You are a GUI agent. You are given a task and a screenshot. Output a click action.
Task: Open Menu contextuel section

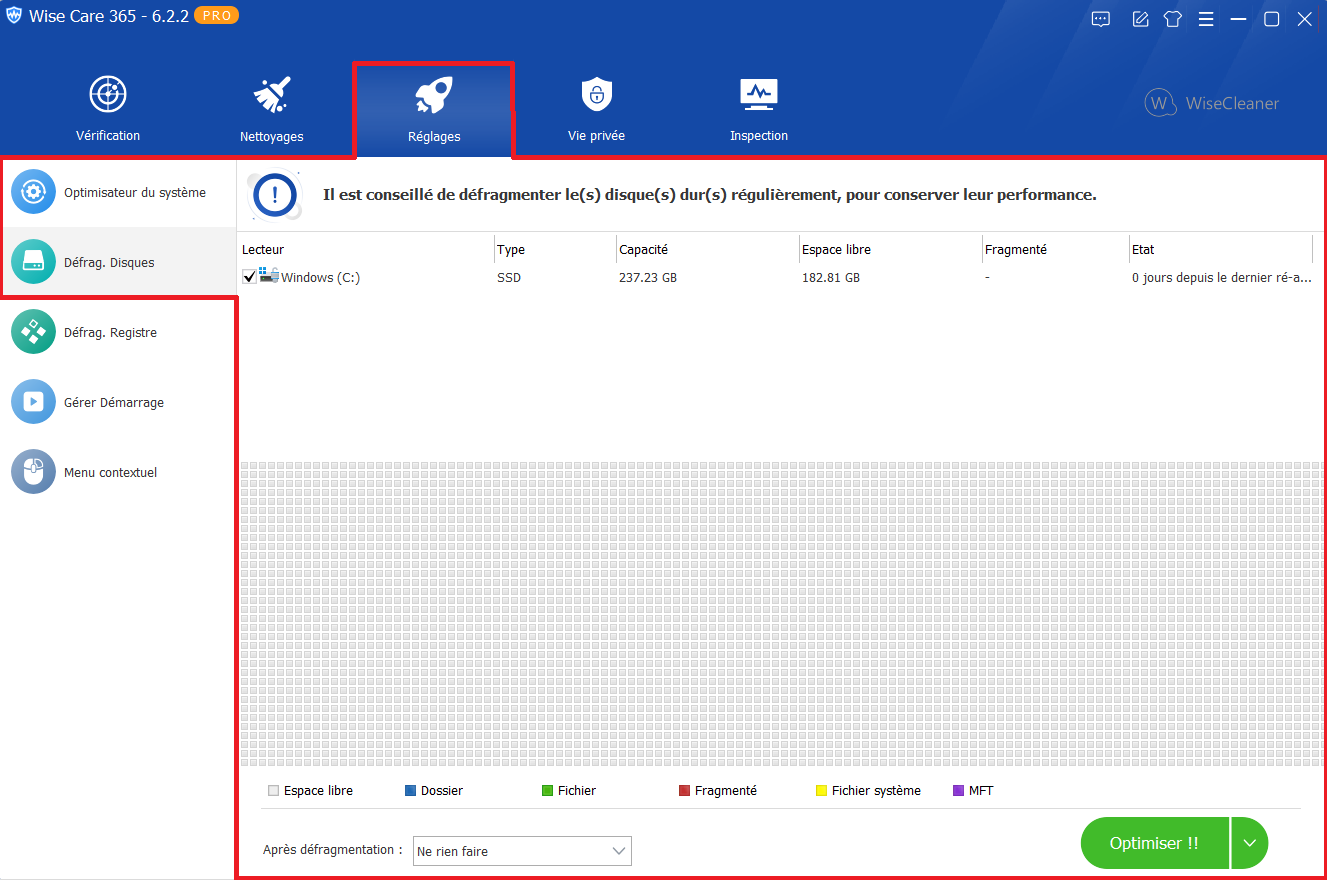[x=118, y=472]
